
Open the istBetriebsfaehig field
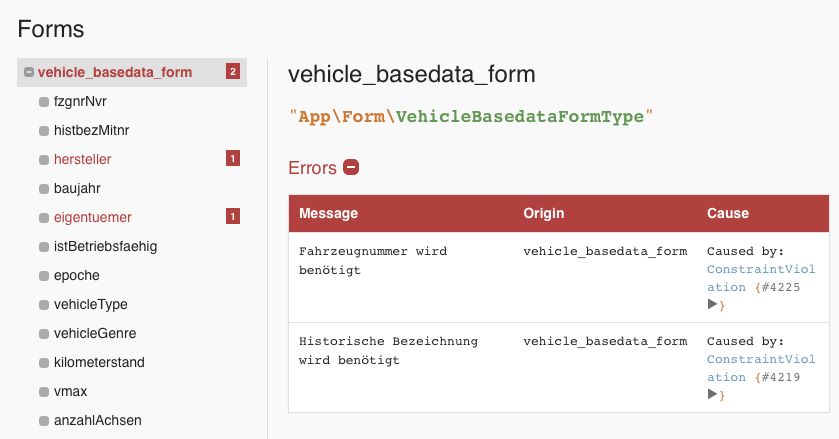[x=105, y=246]
